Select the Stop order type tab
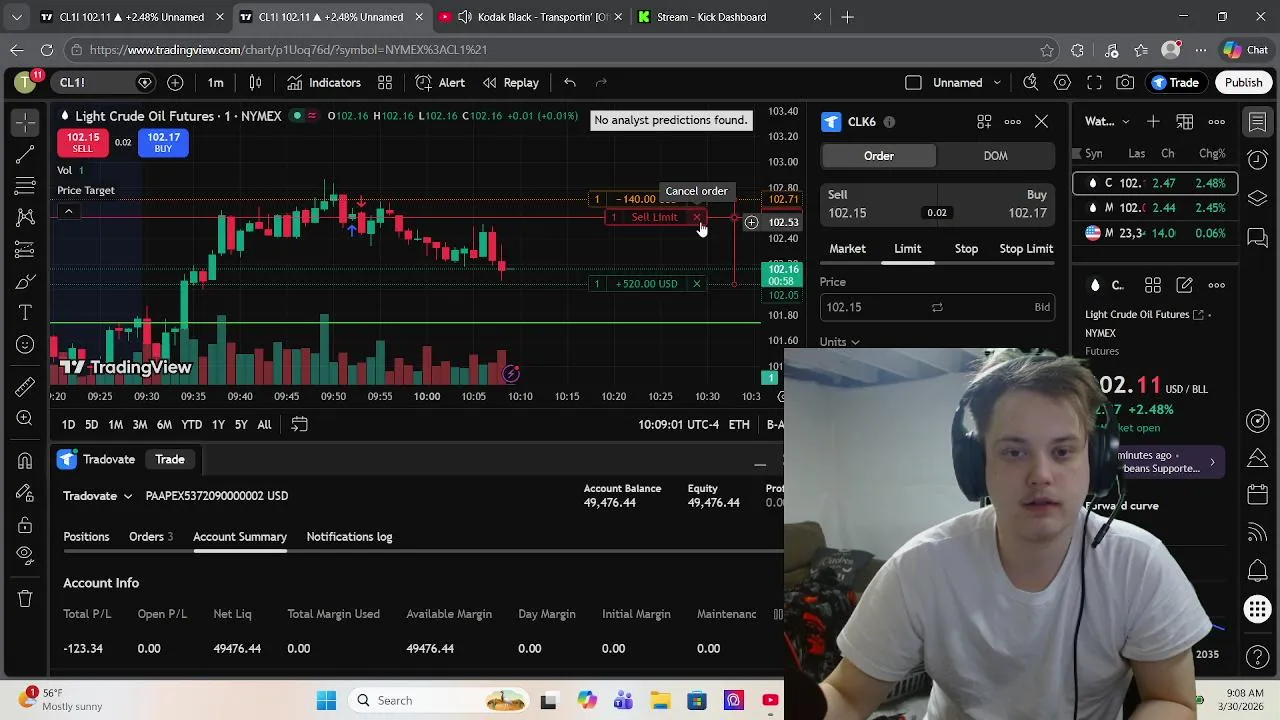This screenshot has height=720, width=1280. point(966,249)
